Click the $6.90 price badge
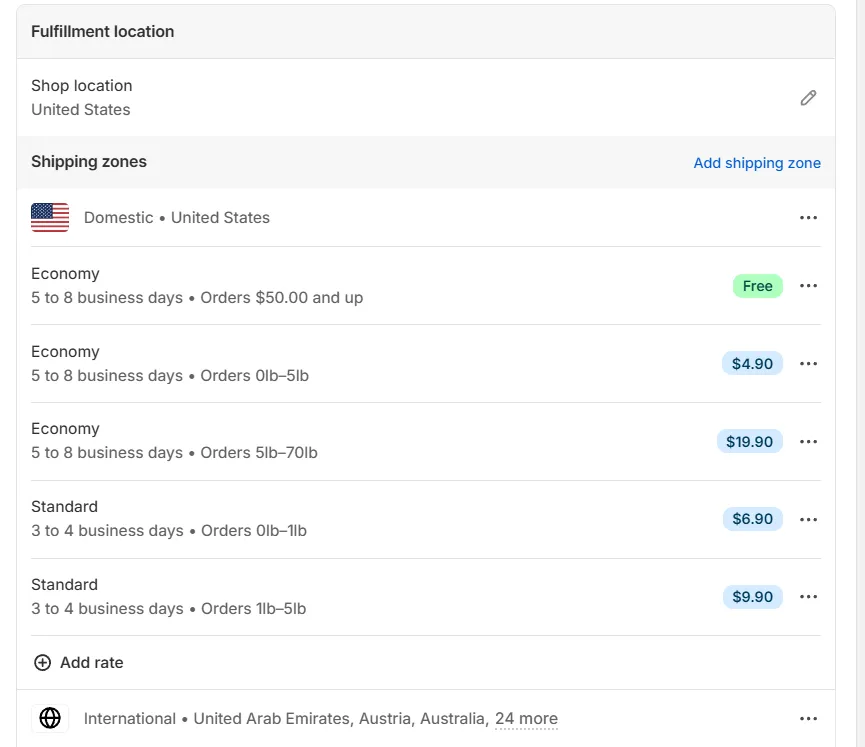 pos(752,519)
